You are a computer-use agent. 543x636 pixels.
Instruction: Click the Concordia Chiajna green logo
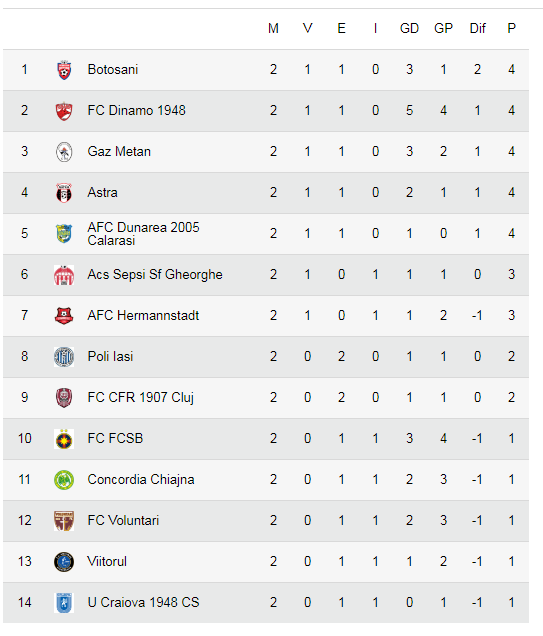pos(64,479)
